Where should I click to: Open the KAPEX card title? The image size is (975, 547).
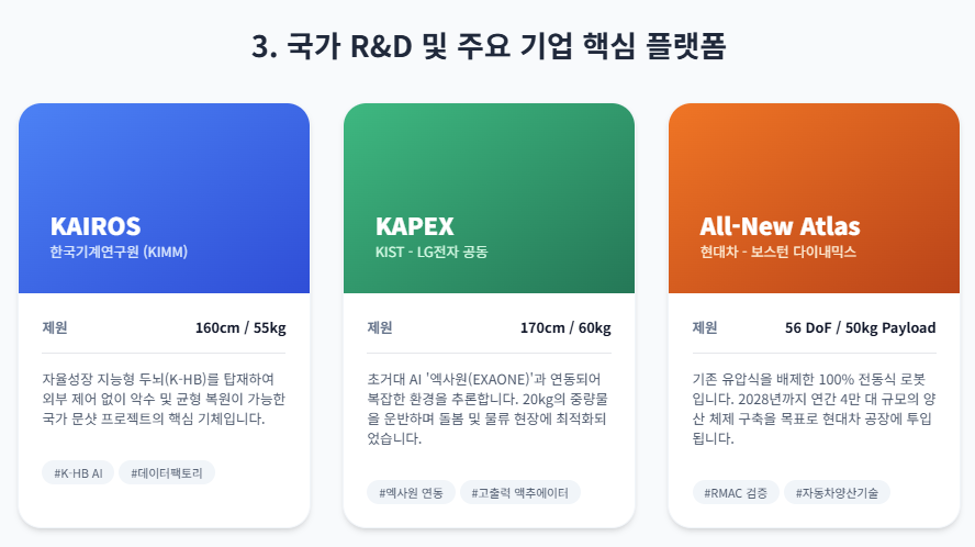[x=415, y=226]
